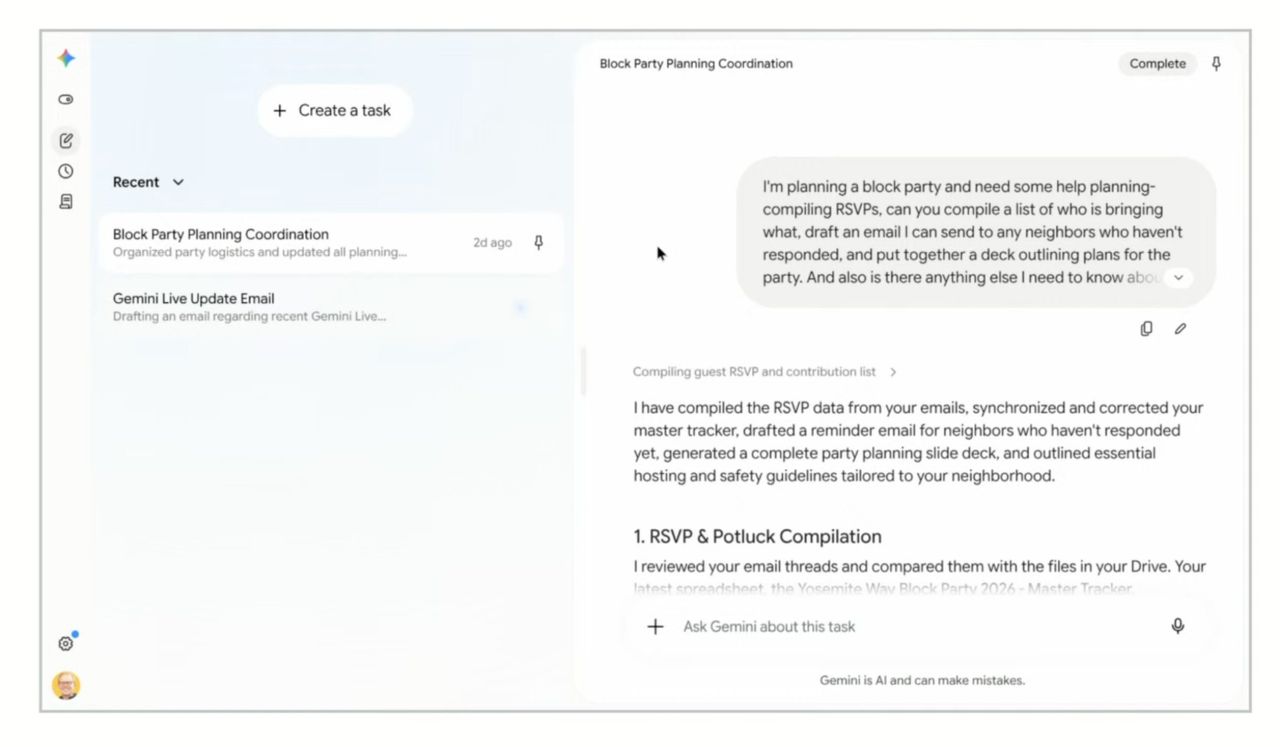This screenshot has height=747, width=1280.
Task: Click the Gemini sparkle logo
Action: [x=66, y=58]
